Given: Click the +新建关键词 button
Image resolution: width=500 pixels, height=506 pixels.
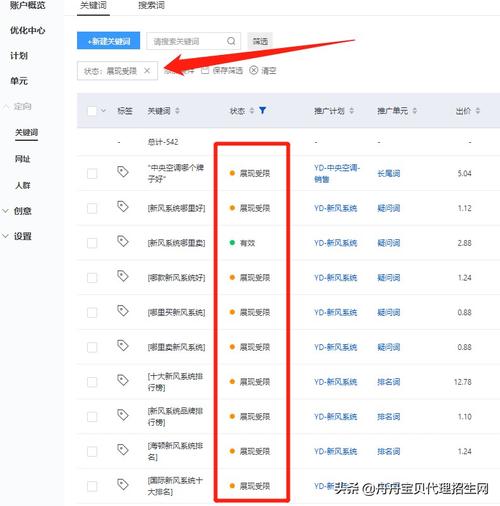Looking at the screenshot, I should click(x=108, y=41).
